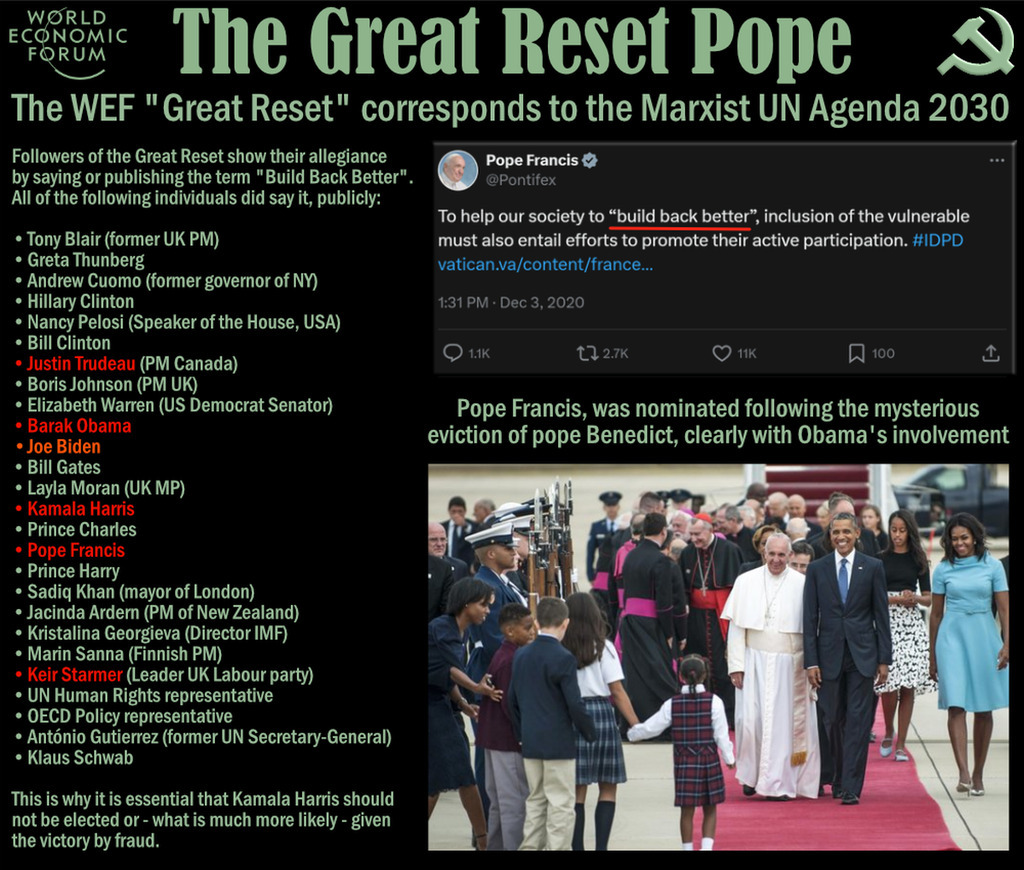
Task: Click the underlined build back better phrase
Action: click(682, 217)
